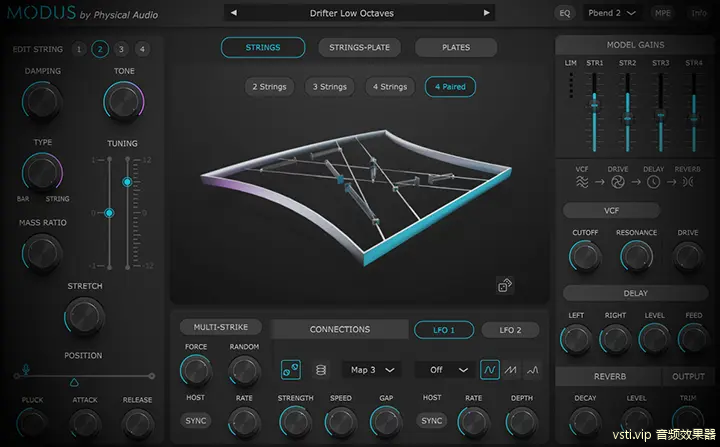
Task: Adjust the delay LEFT knob
Action: pos(576,339)
